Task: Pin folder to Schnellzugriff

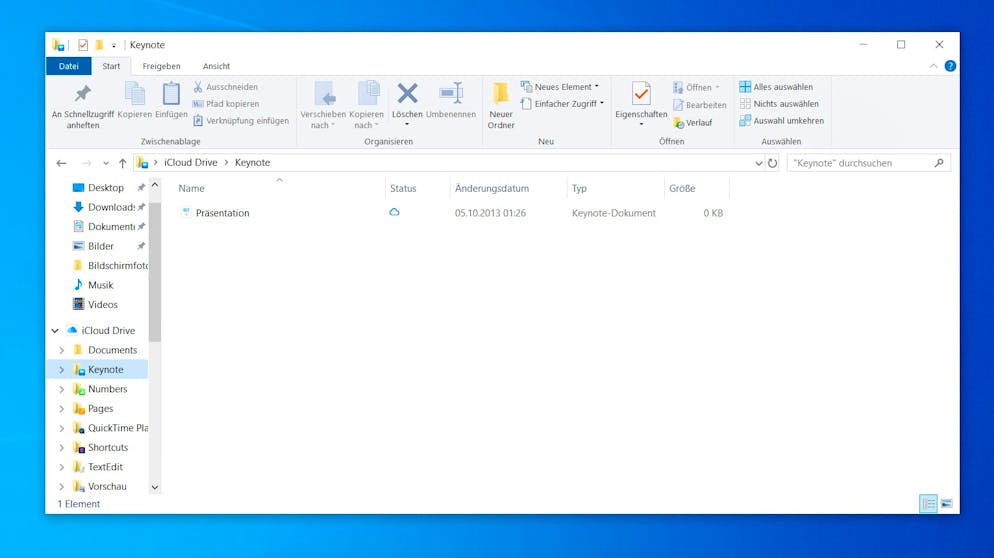Action: coord(82,105)
